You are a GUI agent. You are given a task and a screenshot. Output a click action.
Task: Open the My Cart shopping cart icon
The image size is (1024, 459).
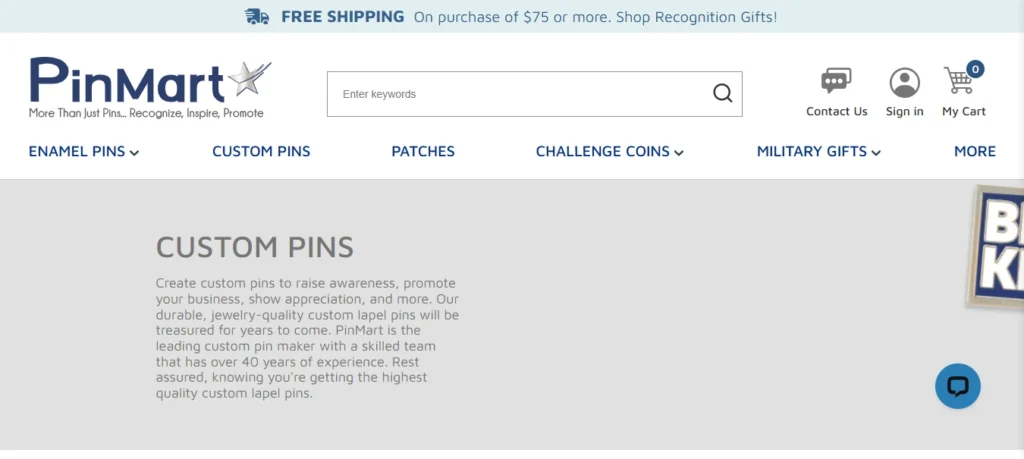[x=959, y=81]
